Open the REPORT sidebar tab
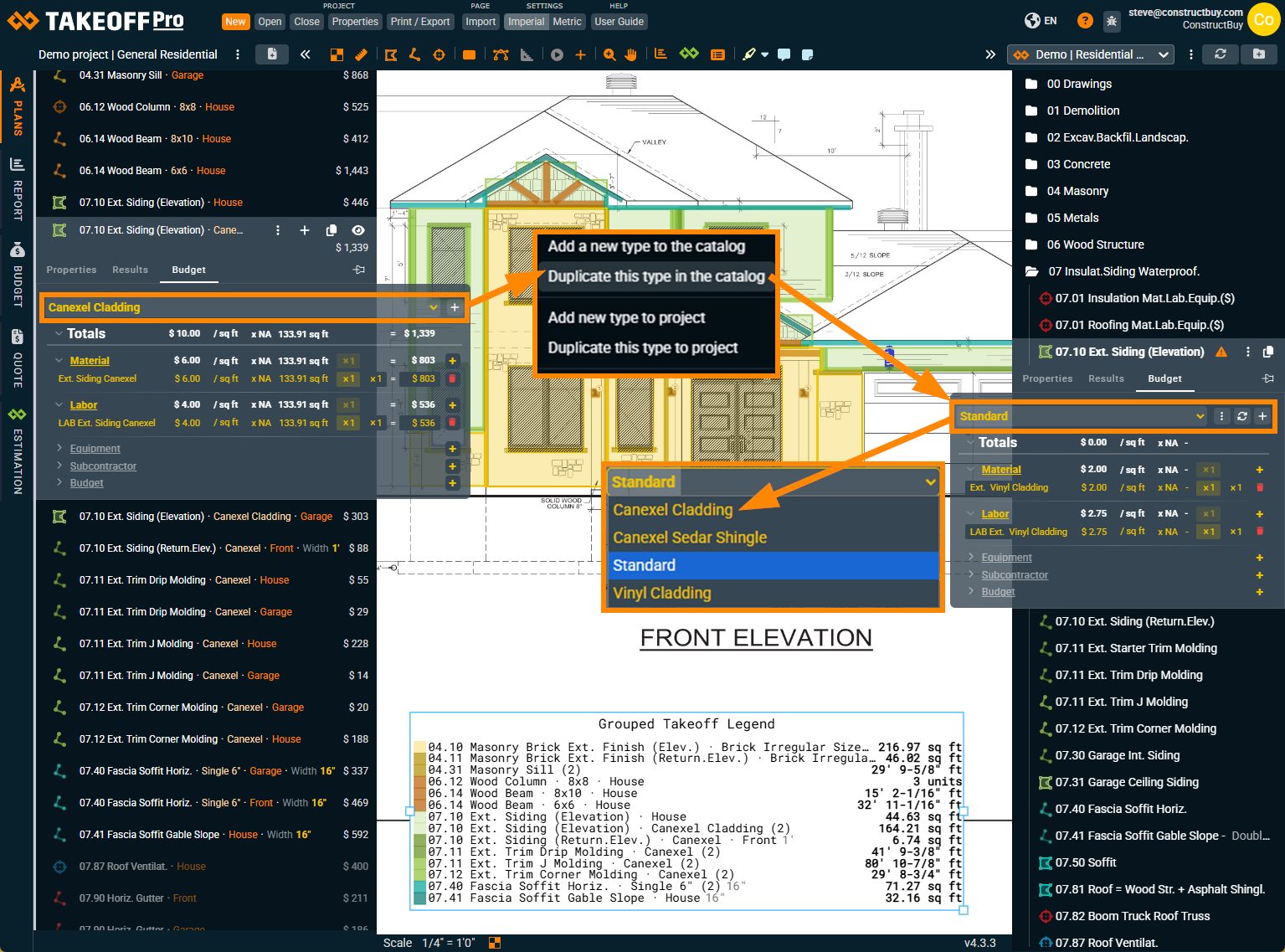1285x952 pixels. click(17, 189)
